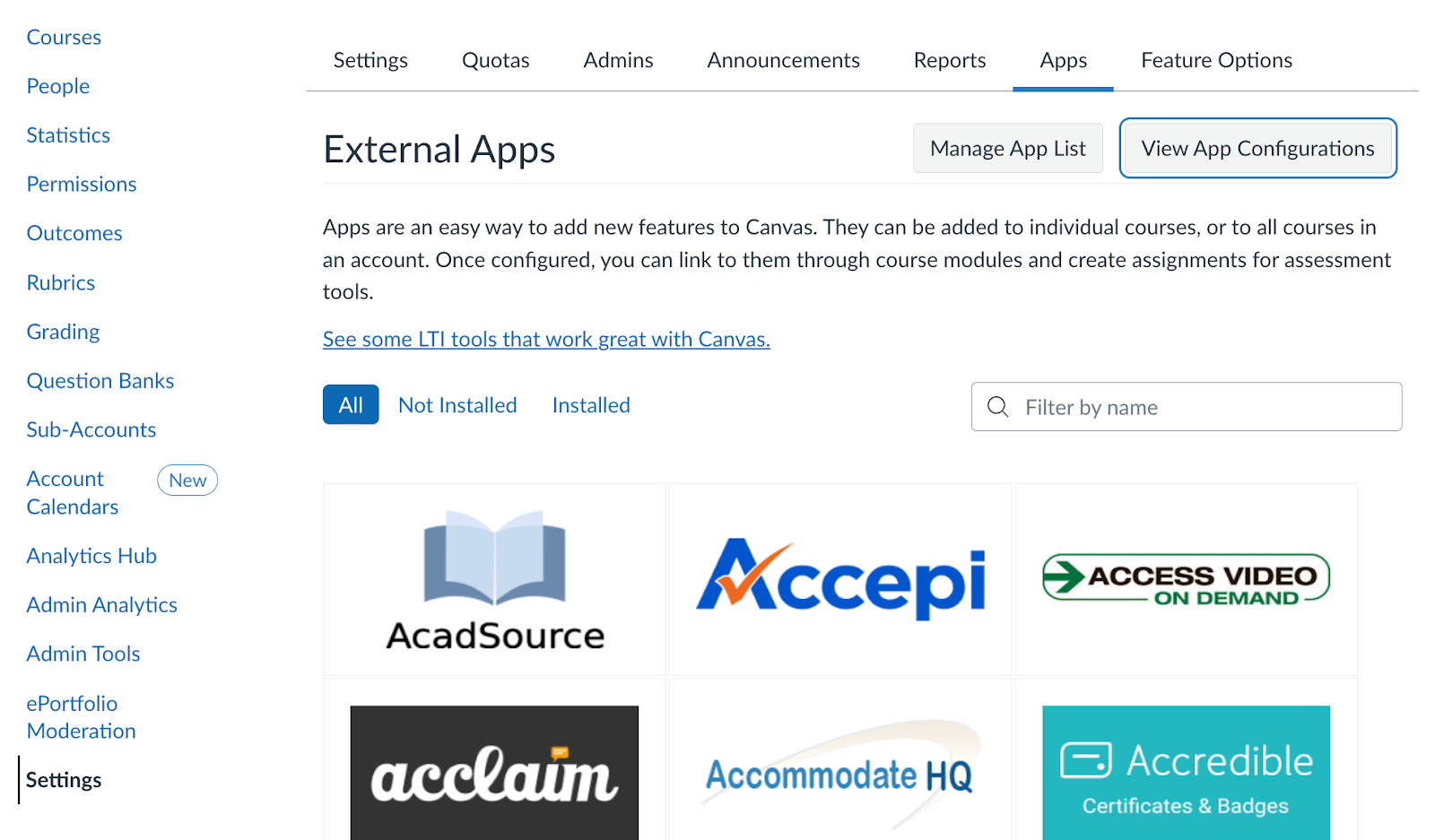Filter apps by Installed
The width and height of the screenshot is (1435, 840).
pos(591,405)
